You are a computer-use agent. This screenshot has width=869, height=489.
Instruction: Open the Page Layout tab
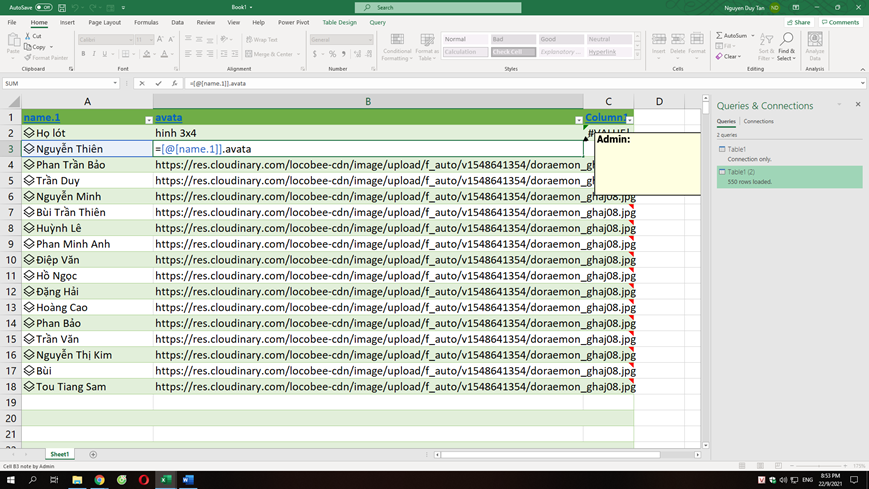coord(104,23)
